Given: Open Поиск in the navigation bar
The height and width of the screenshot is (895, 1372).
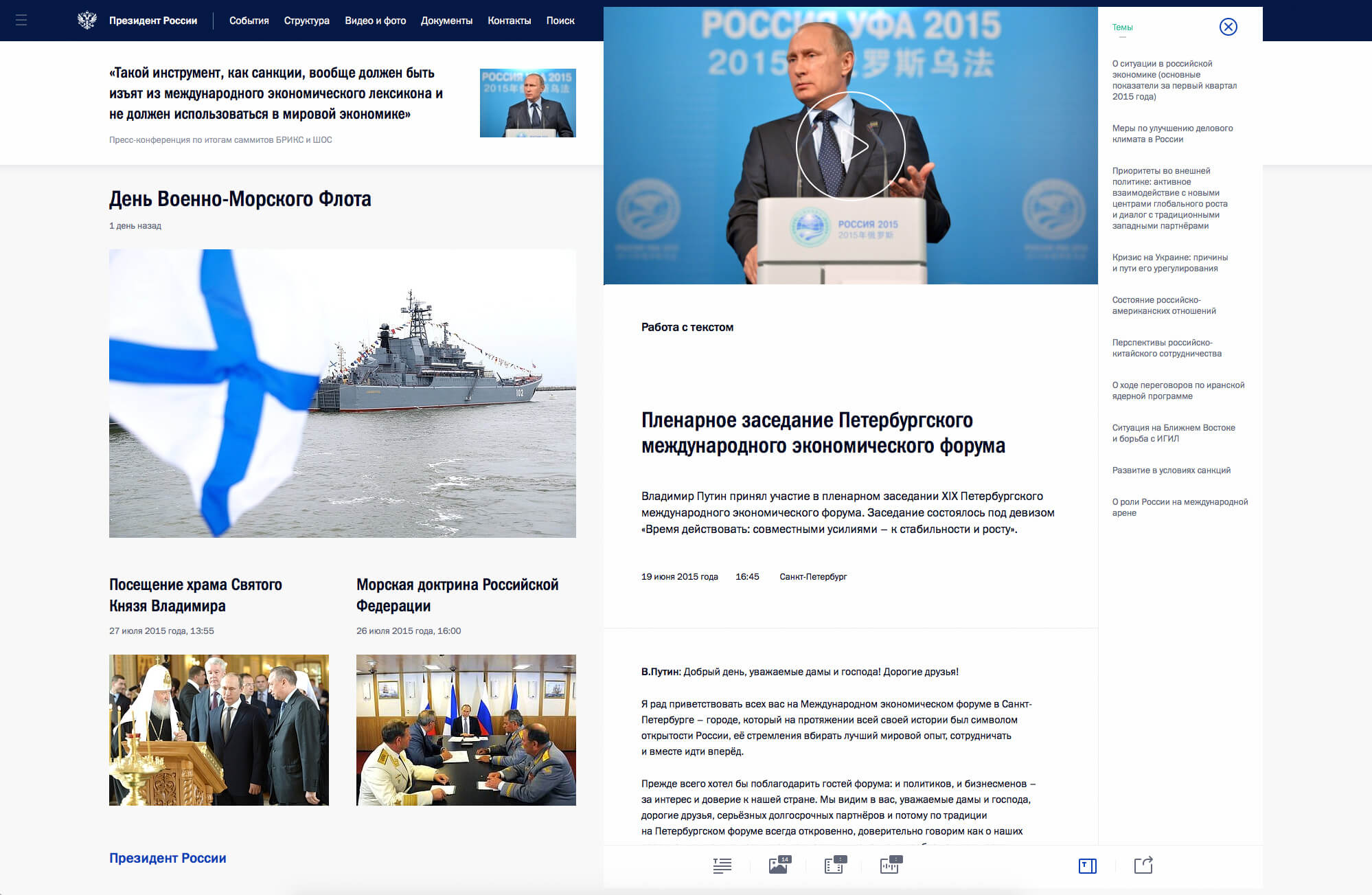Looking at the screenshot, I should click(560, 21).
